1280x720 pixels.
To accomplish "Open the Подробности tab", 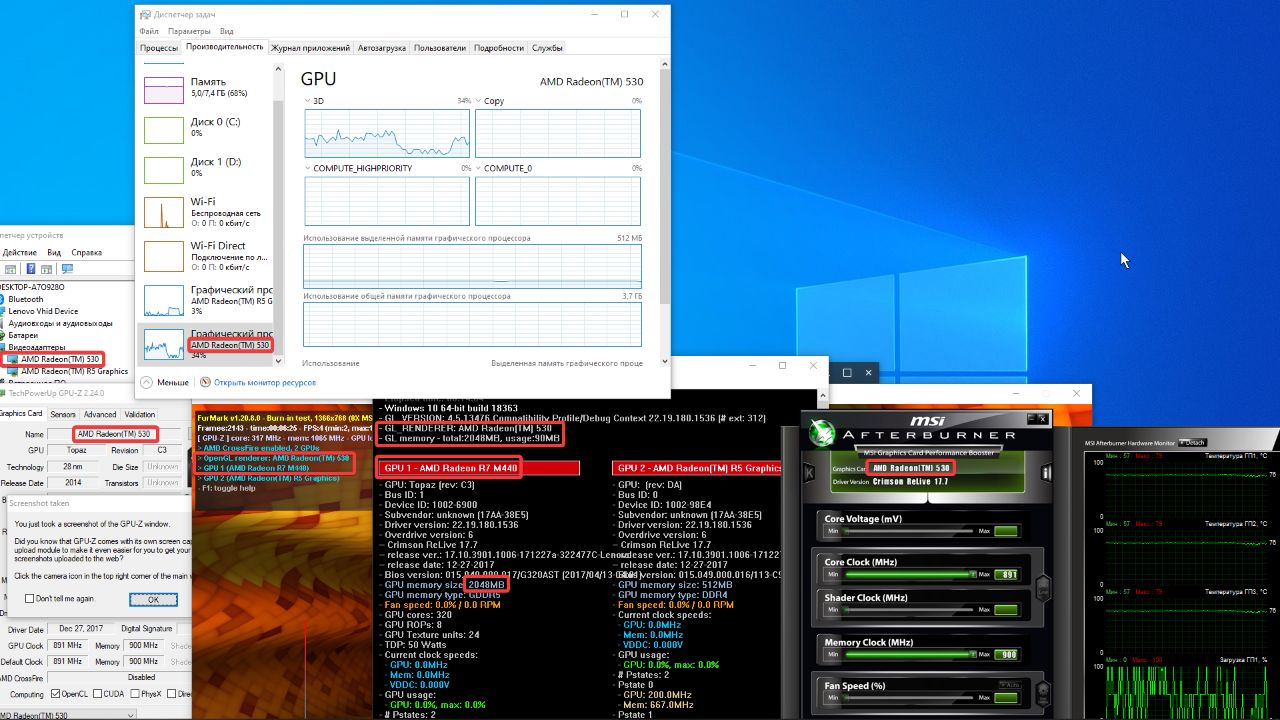I will (498, 47).
